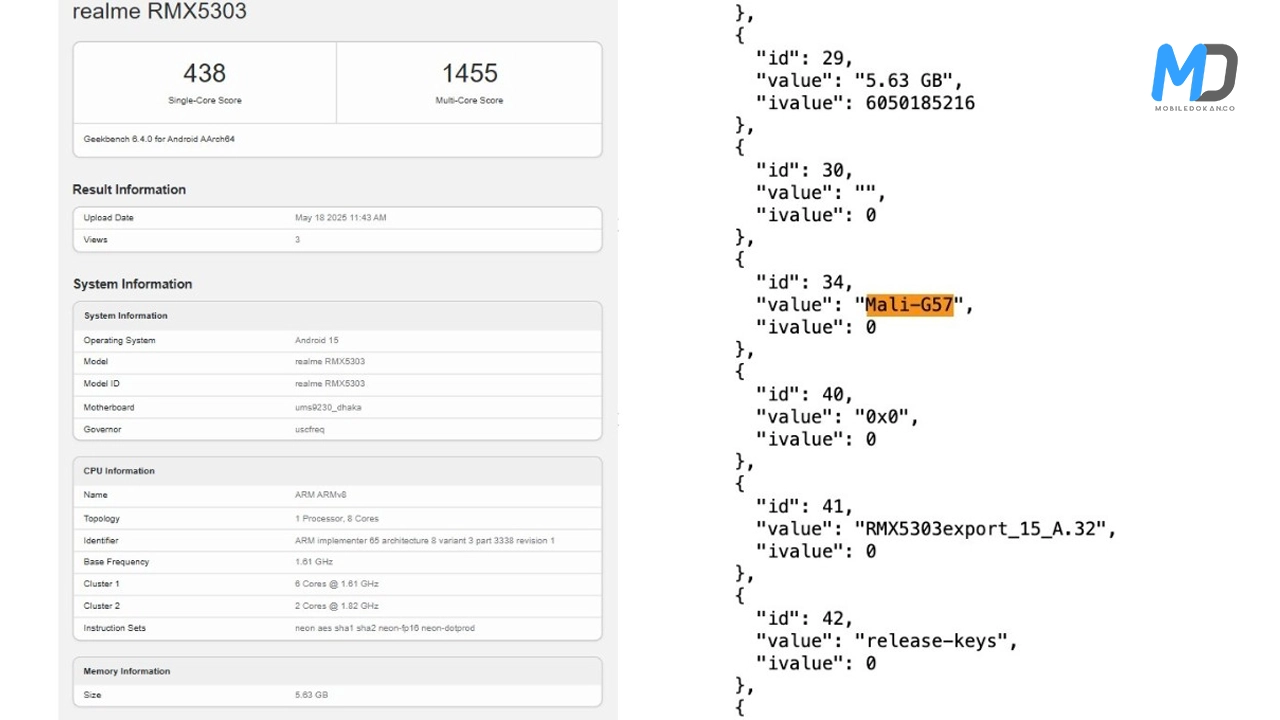Click the Cluster 2 cores value
This screenshot has width=1280, height=720.
click(x=336, y=606)
